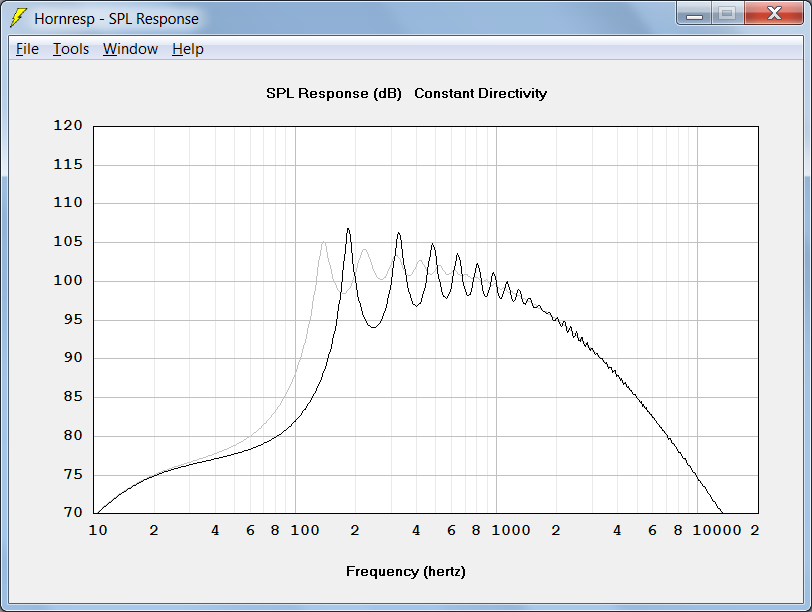Click the 1000 Hz frequency axis label
Viewport: 812px width, 612px height.
pyautogui.click(x=511, y=530)
